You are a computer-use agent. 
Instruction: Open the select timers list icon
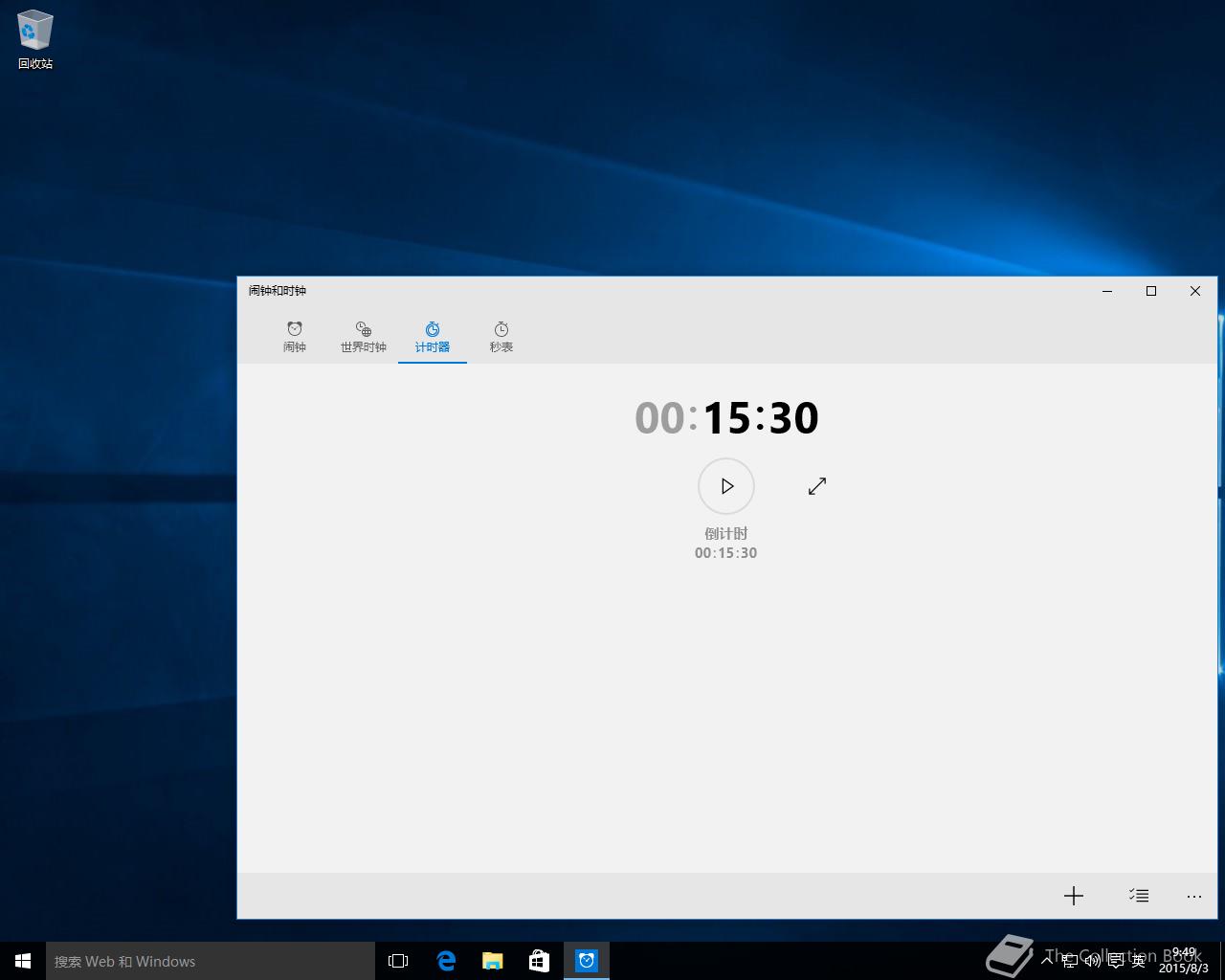[x=1139, y=896]
